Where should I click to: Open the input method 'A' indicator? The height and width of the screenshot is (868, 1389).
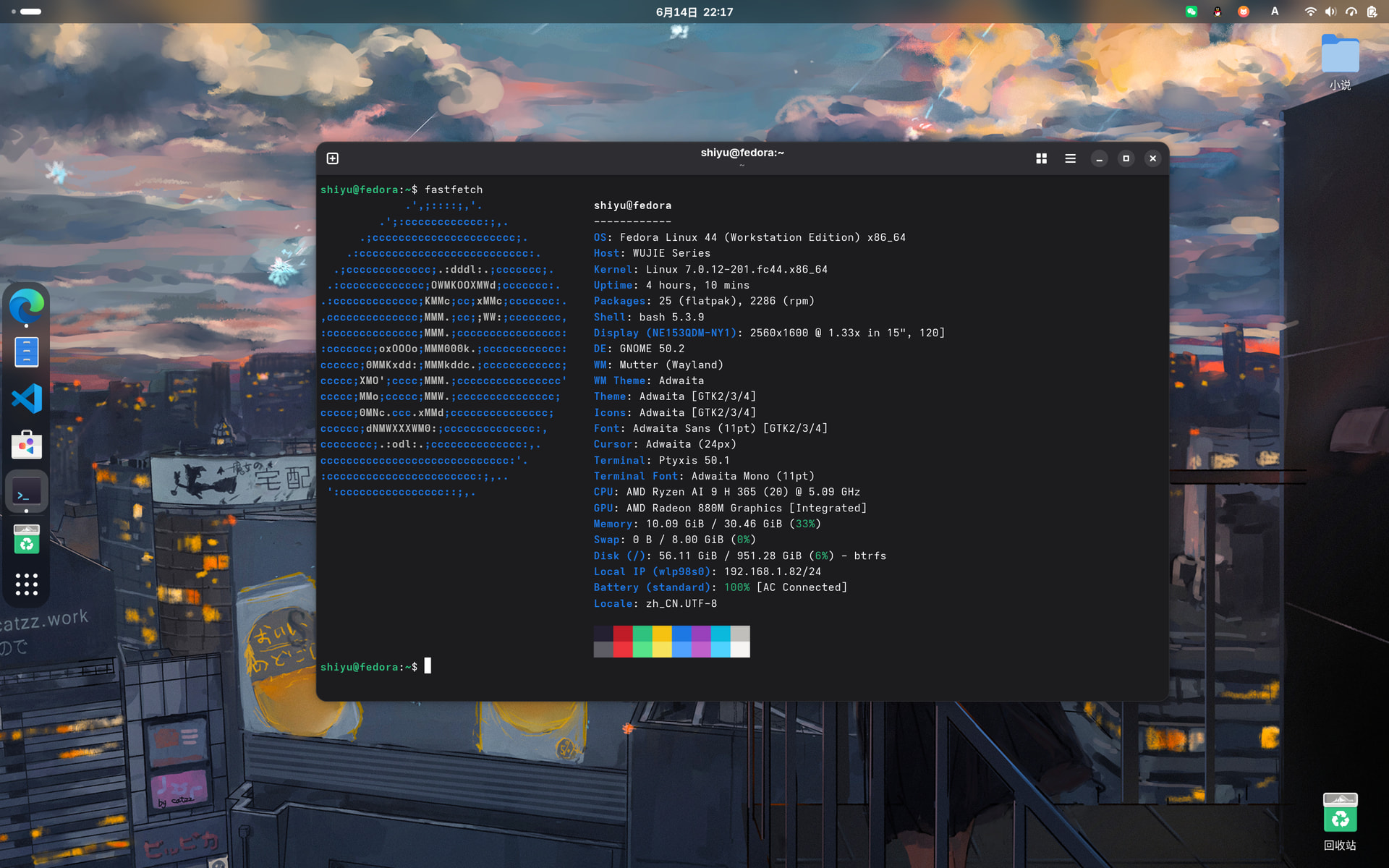[1275, 12]
